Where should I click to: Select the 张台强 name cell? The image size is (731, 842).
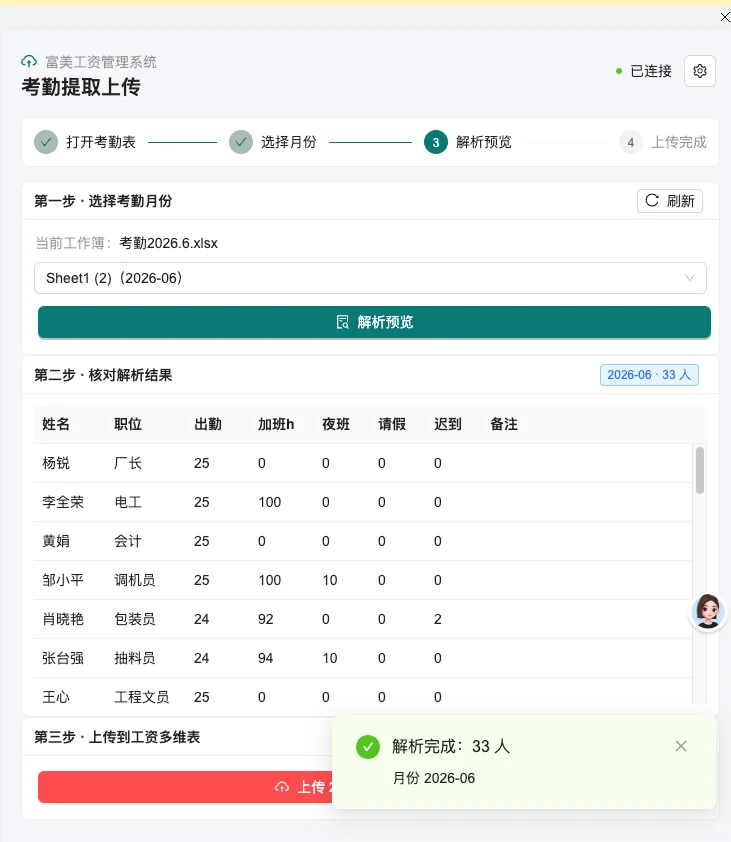click(63, 658)
